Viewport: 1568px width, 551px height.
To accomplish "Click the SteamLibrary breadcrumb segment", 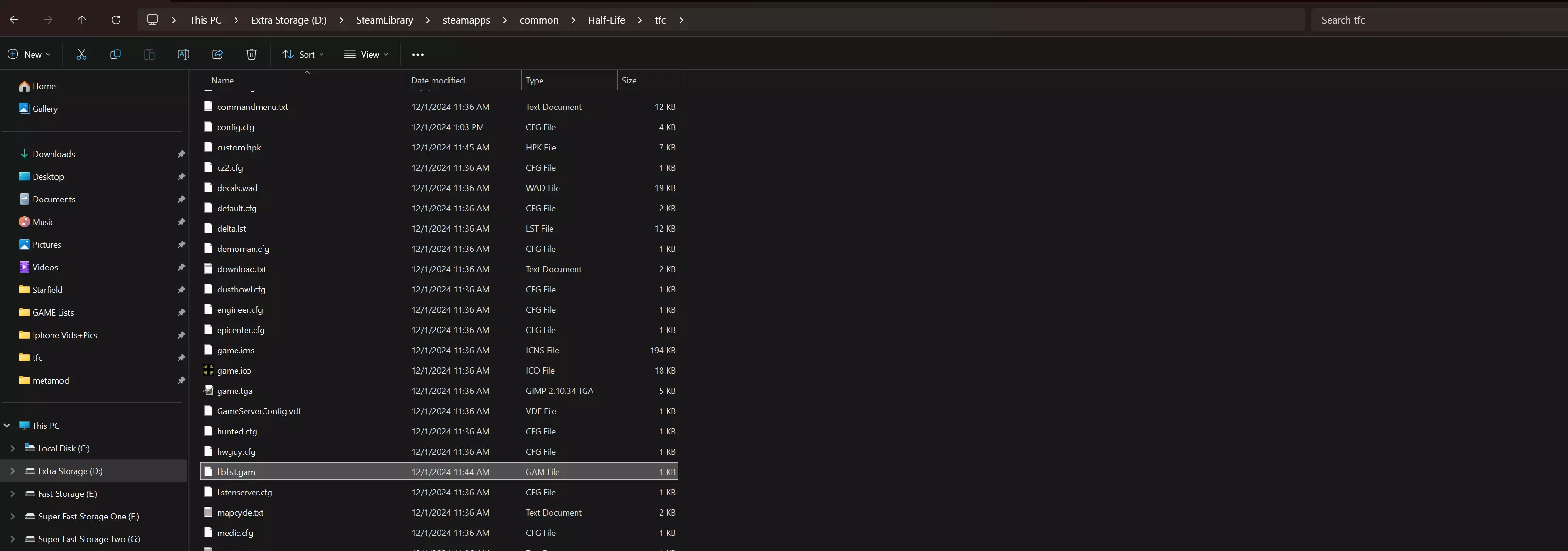I will [x=384, y=20].
